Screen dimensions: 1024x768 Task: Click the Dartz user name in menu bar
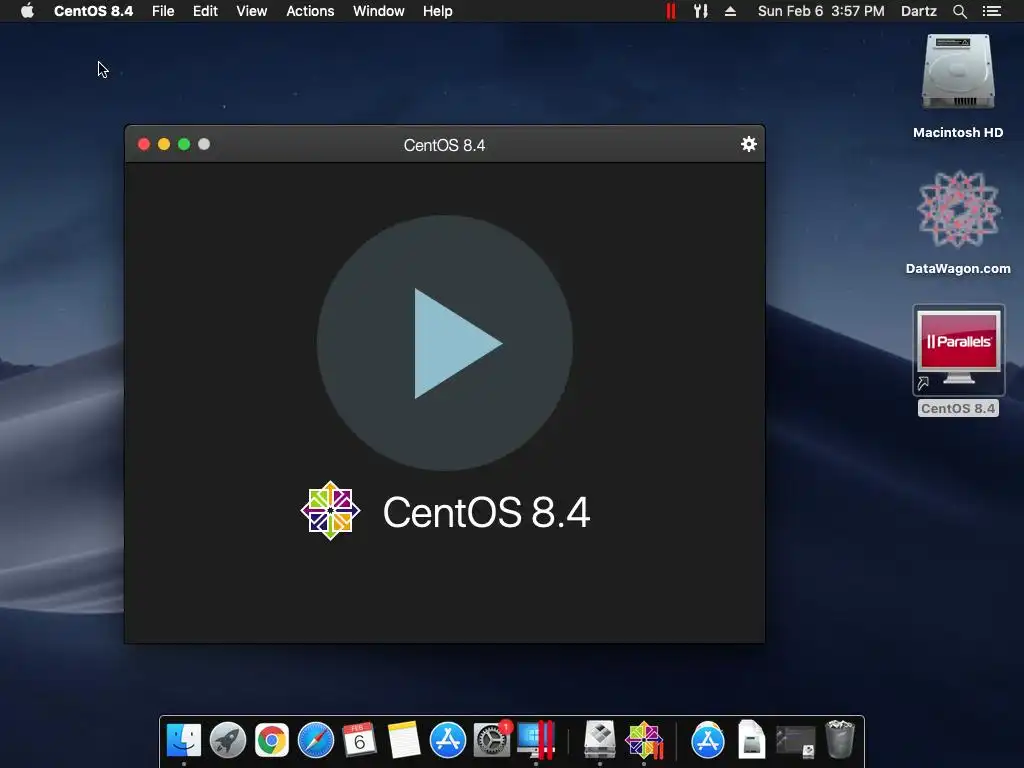(x=919, y=11)
